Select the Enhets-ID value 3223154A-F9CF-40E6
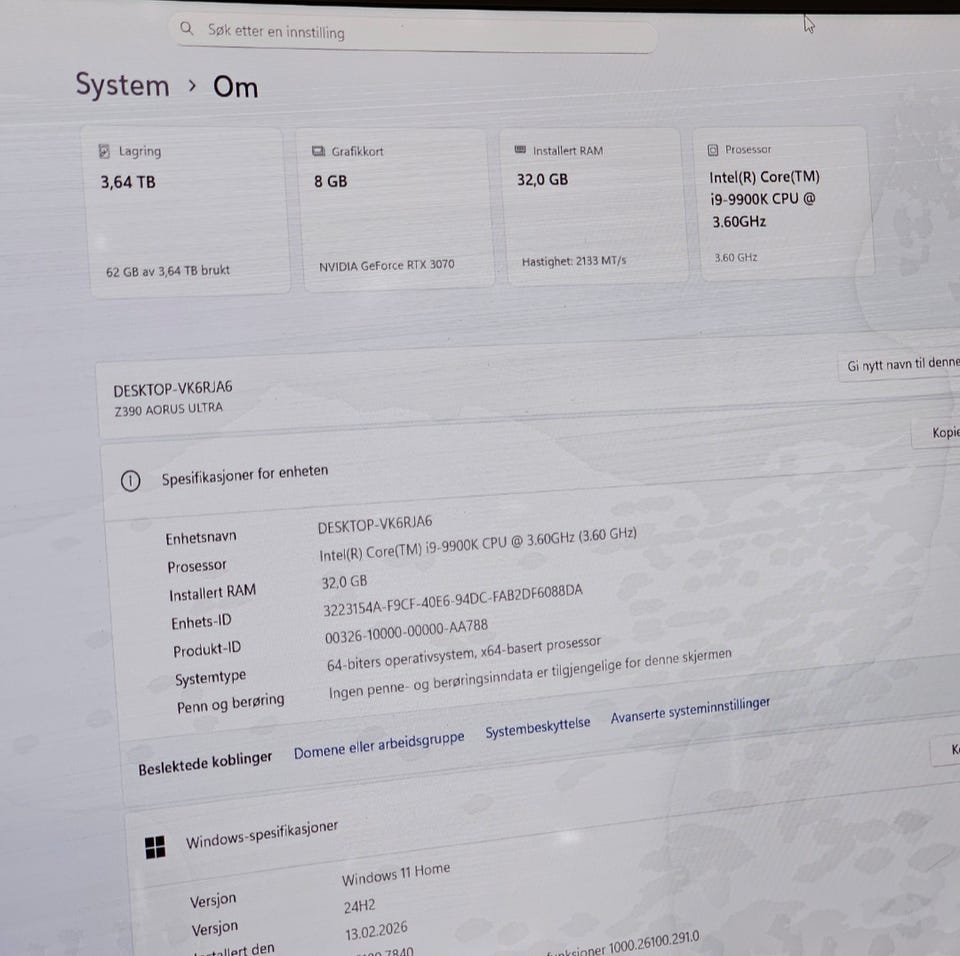The height and width of the screenshot is (956, 960). point(453,600)
